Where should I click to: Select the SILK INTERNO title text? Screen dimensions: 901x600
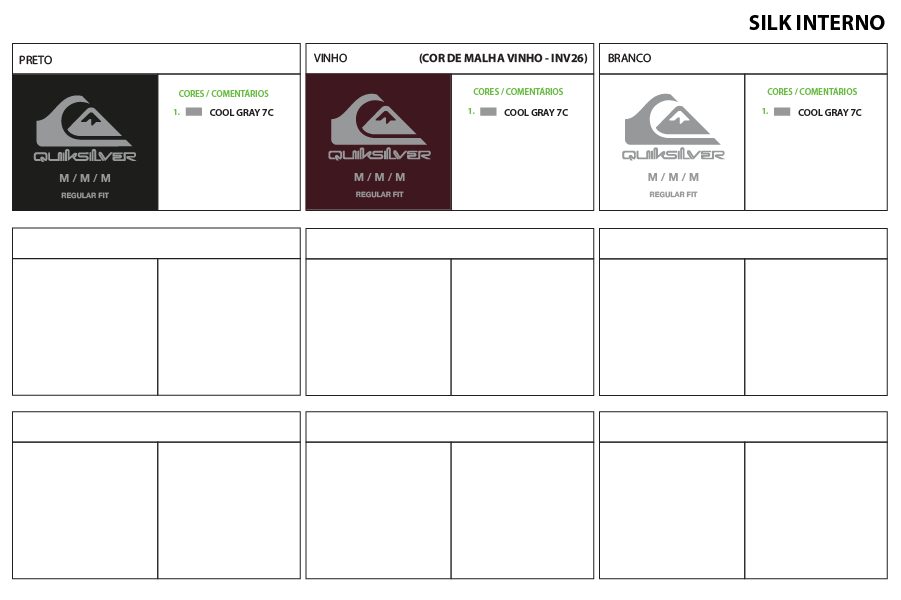pyautogui.click(x=816, y=23)
